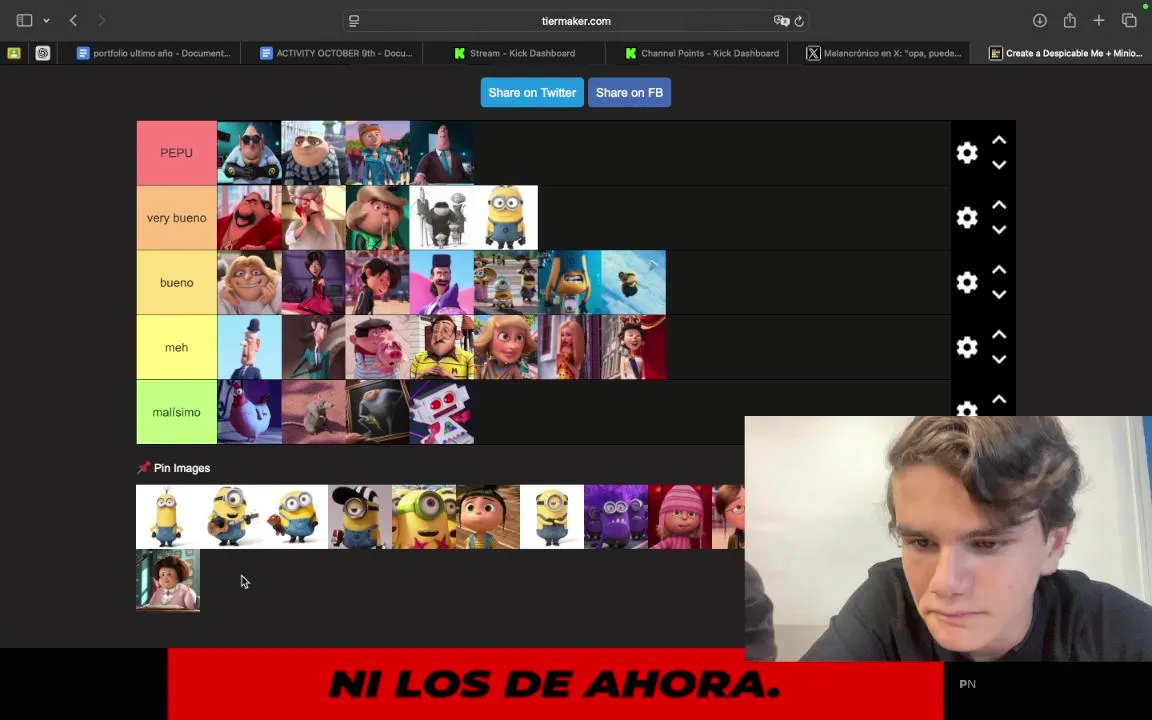Select yellow minion in very bueno tier
1152x720 pixels.
(x=505, y=217)
